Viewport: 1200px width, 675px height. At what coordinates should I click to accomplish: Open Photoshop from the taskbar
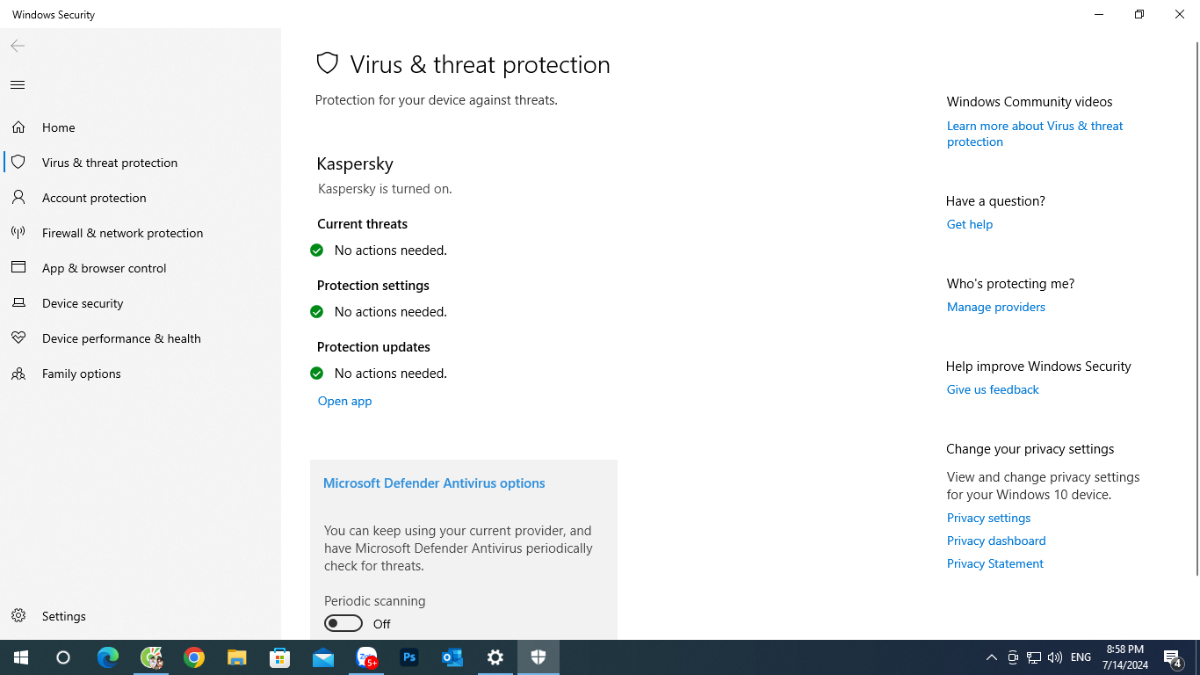click(409, 657)
